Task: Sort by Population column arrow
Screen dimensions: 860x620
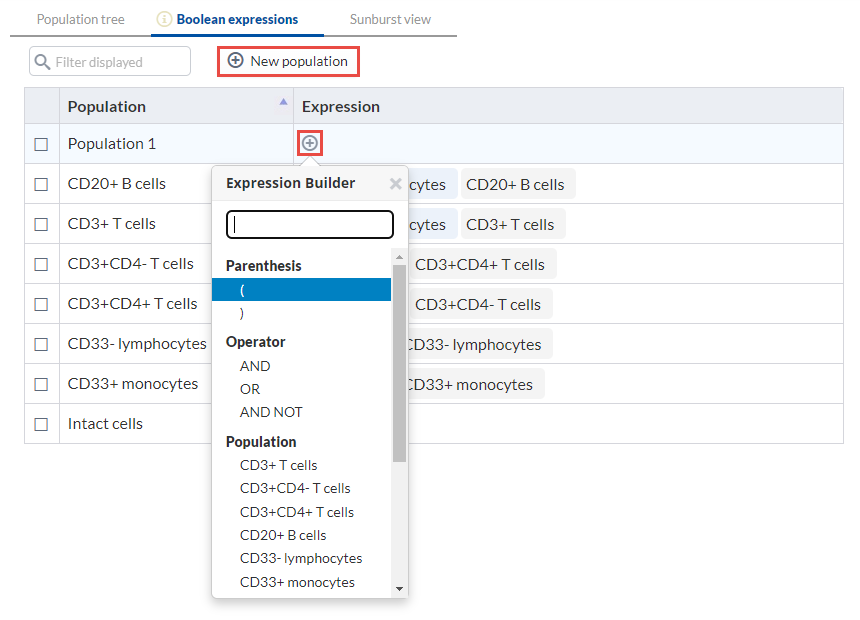Action: (284, 102)
